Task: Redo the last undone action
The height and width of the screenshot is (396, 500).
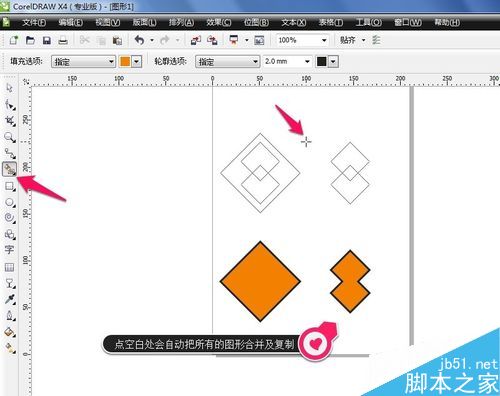Action: point(165,40)
